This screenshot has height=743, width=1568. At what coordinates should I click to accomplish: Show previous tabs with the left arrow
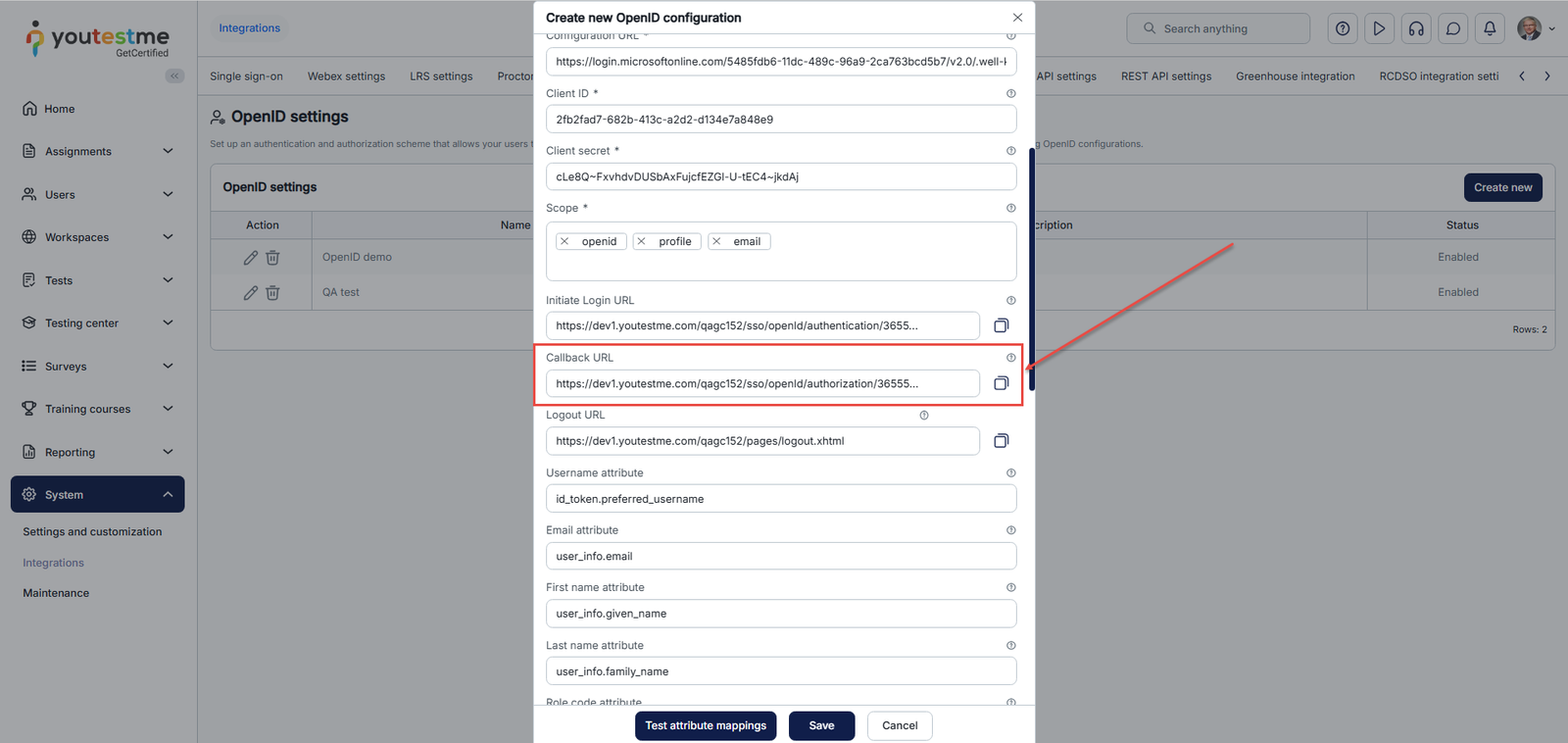pos(1522,76)
